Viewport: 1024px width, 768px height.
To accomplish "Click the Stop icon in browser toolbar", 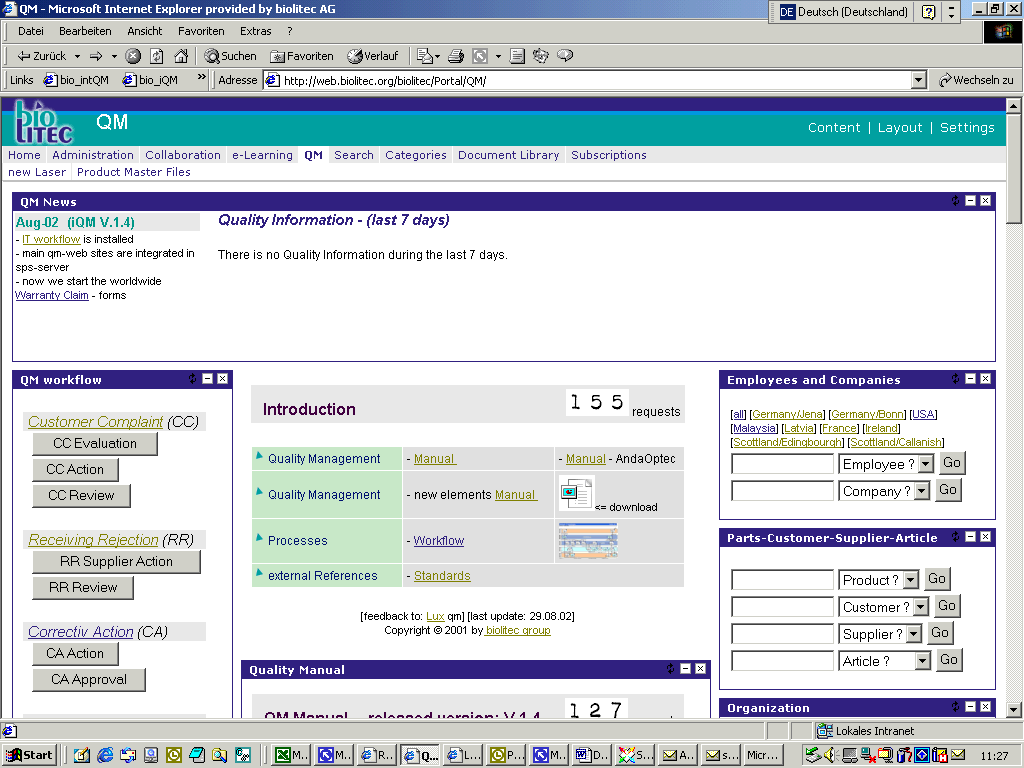I will (133, 56).
